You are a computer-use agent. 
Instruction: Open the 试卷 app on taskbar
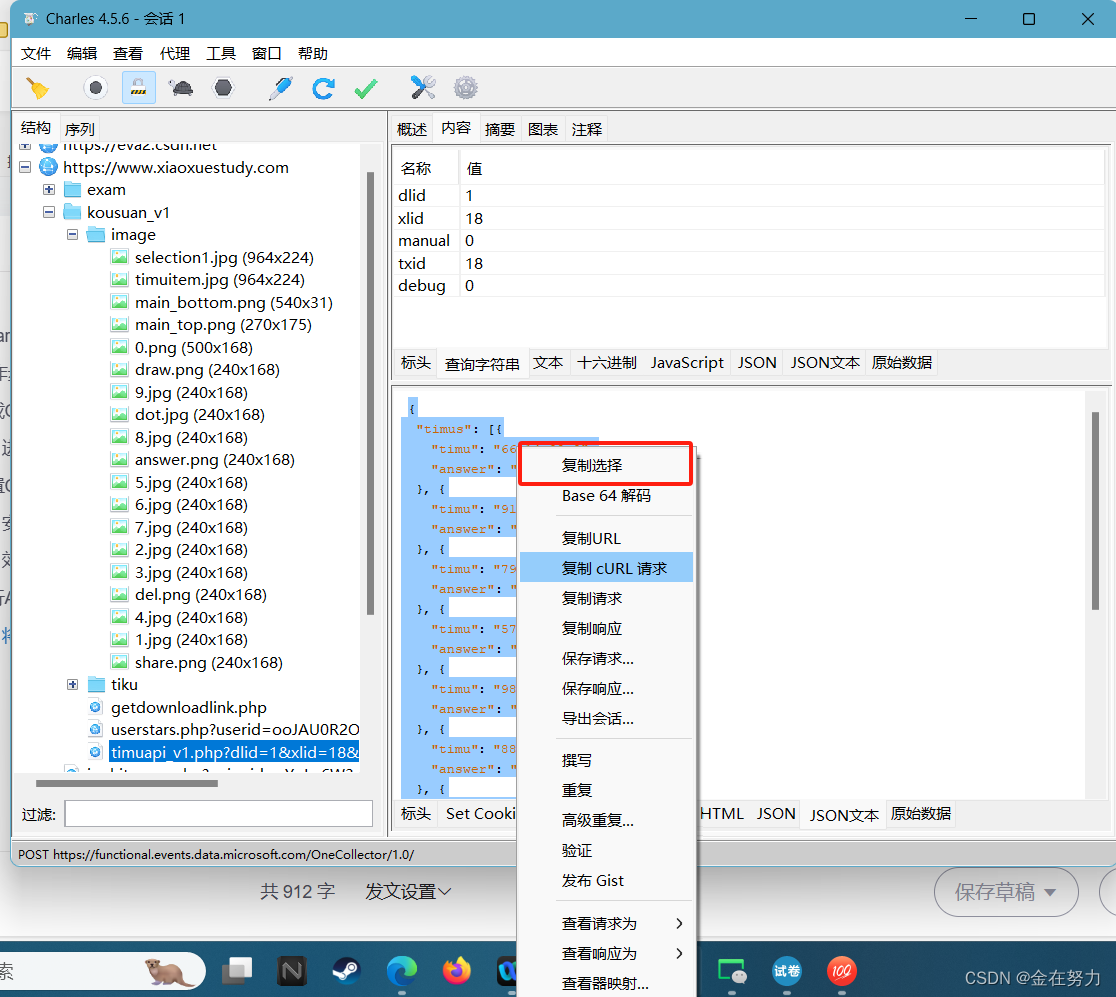tap(786, 971)
